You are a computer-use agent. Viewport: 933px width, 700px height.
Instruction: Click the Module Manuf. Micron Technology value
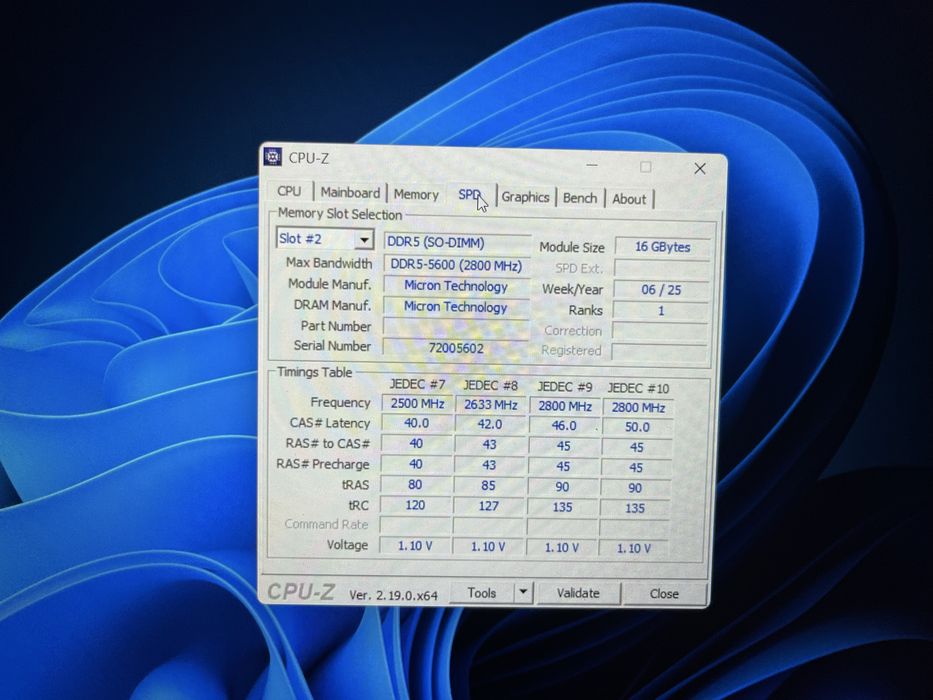pyautogui.click(x=456, y=286)
